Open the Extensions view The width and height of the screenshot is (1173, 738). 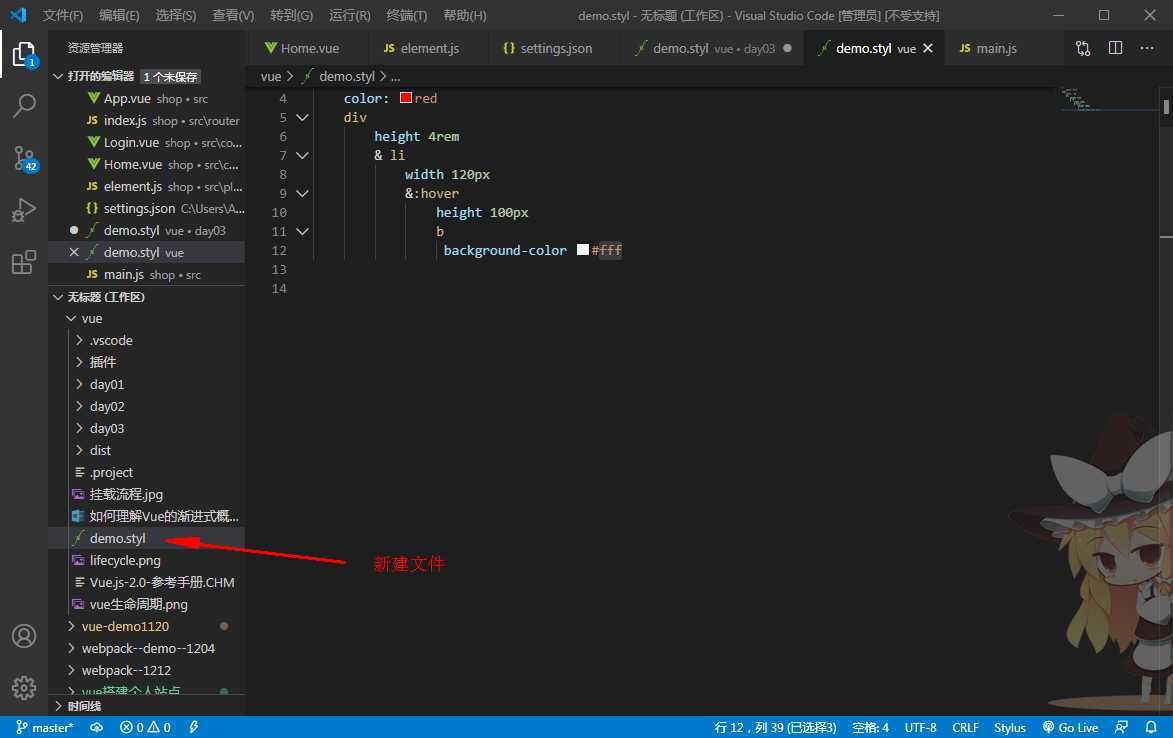coord(24,262)
